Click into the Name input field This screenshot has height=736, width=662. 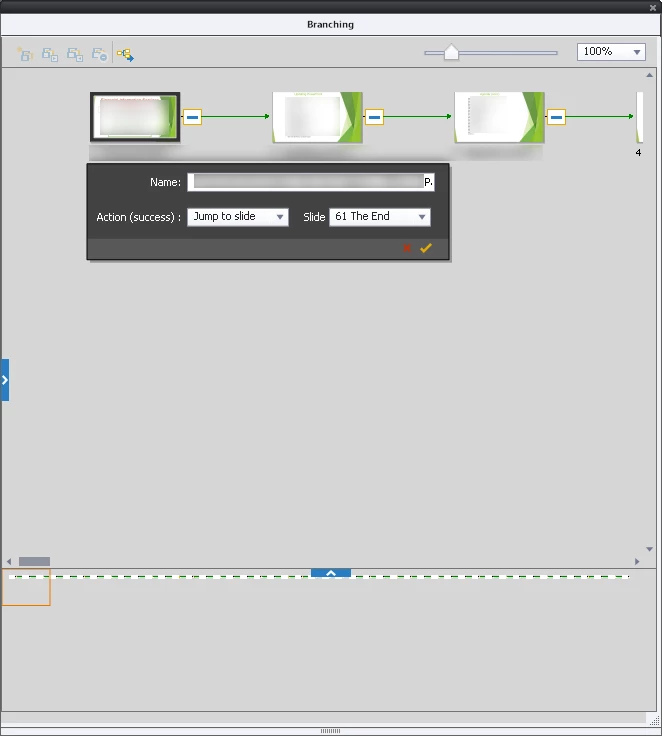311,182
